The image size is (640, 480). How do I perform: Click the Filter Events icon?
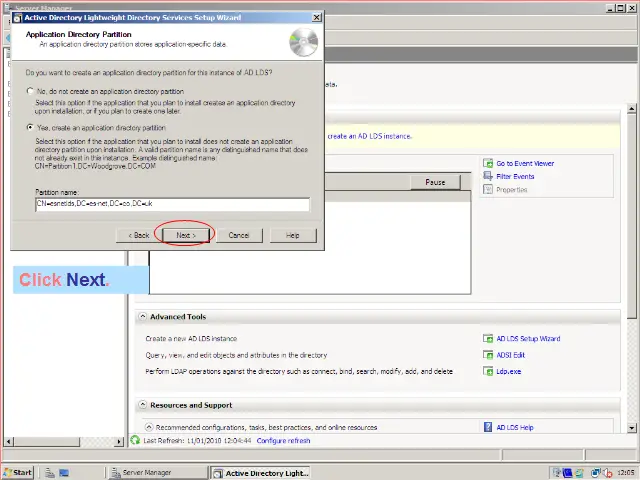coord(488,176)
